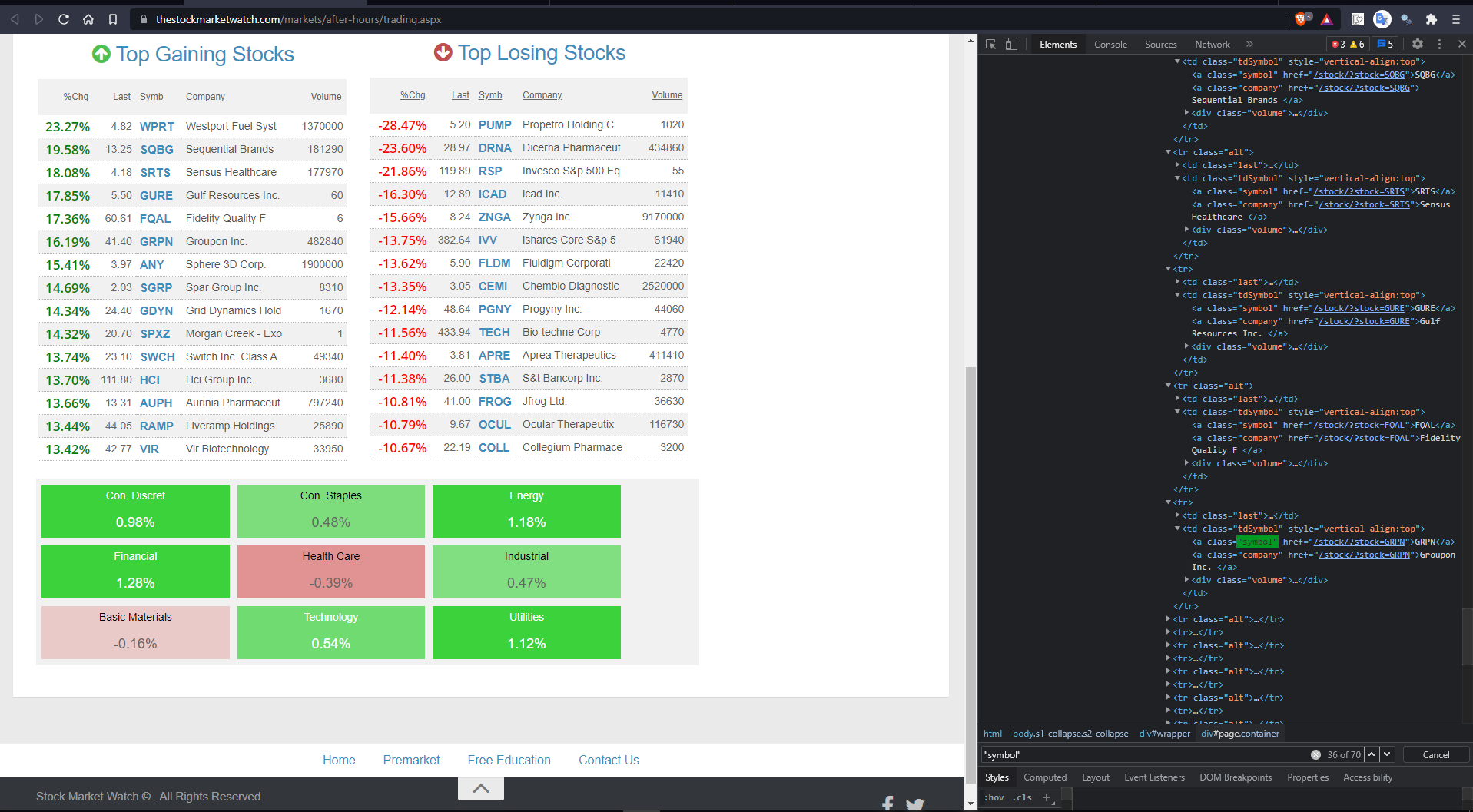
Task: Click the green up arrow gaining icon
Action: click(101, 54)
